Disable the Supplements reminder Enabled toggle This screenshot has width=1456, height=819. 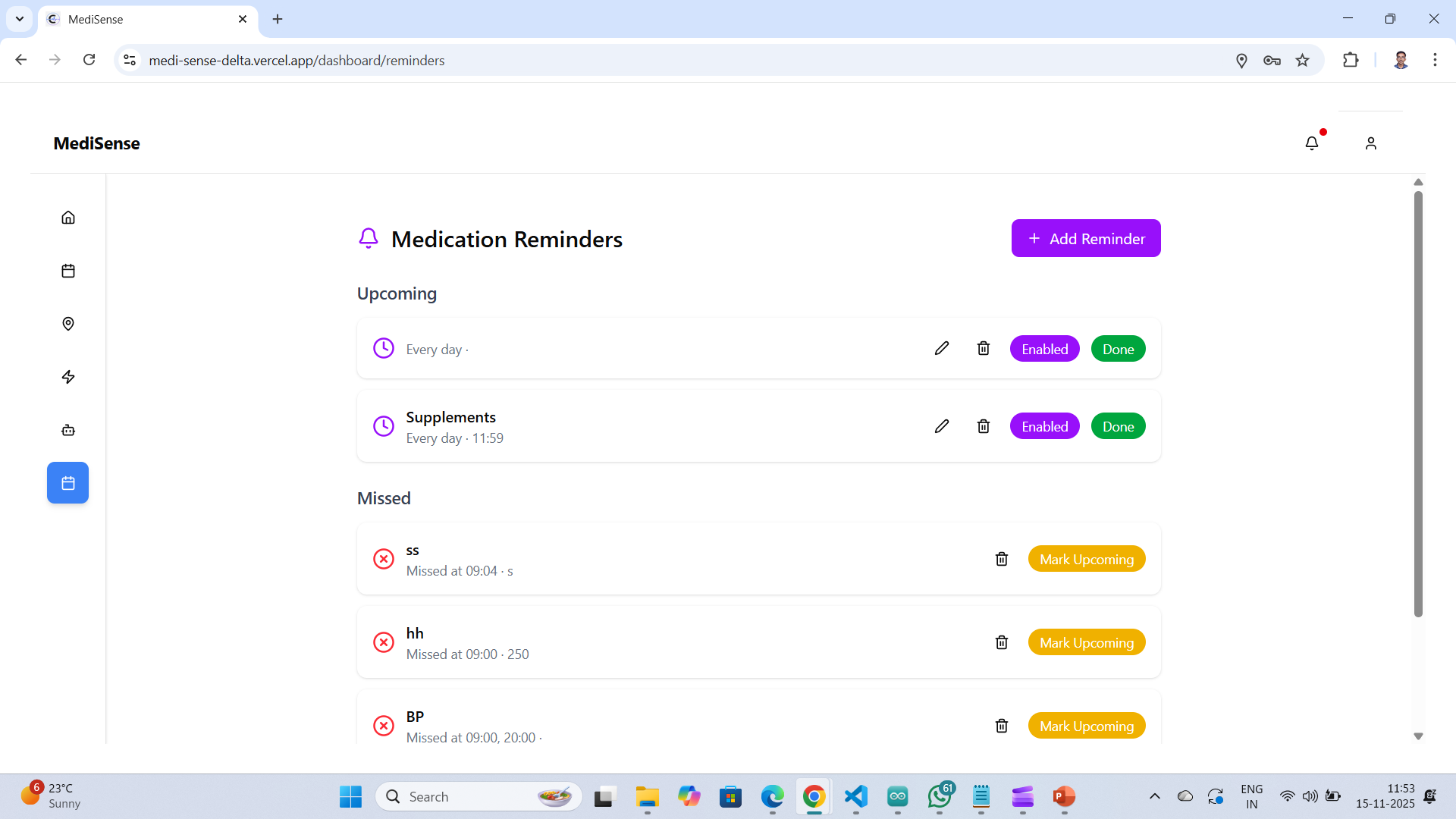1044,425
